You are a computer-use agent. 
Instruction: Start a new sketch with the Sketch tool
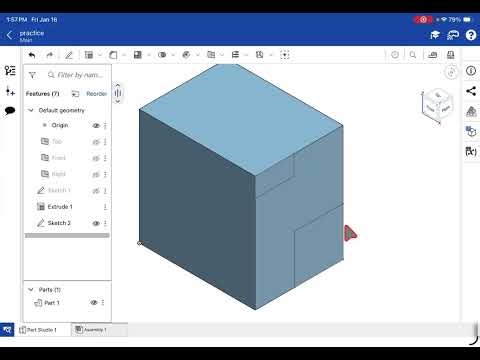(69, 55)
